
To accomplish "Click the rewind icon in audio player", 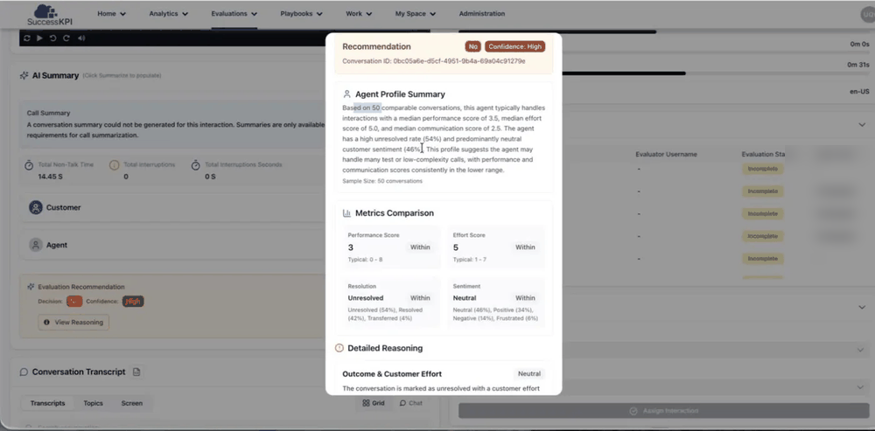I will tap(53, 38).
